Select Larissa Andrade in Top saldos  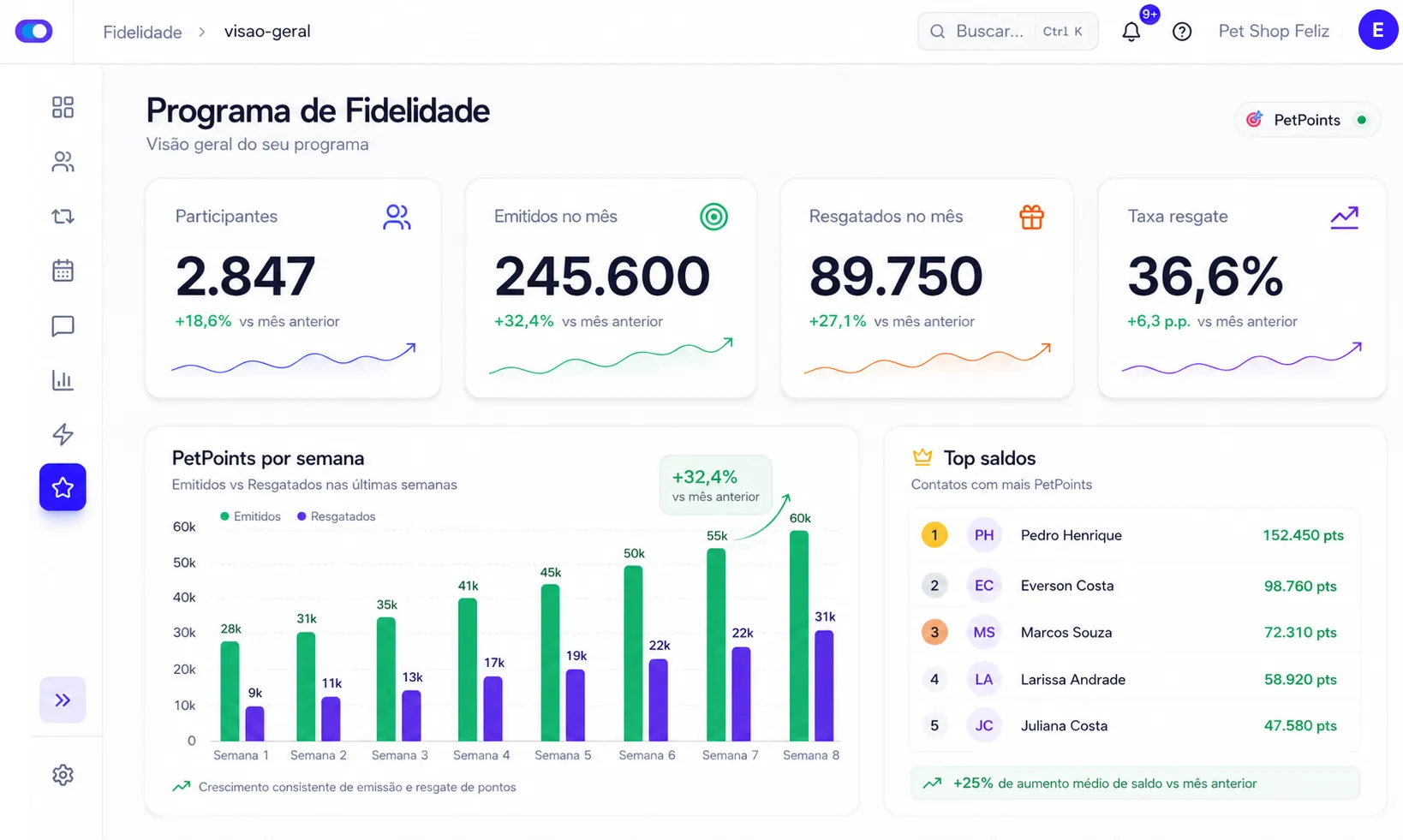(1135, 679)
